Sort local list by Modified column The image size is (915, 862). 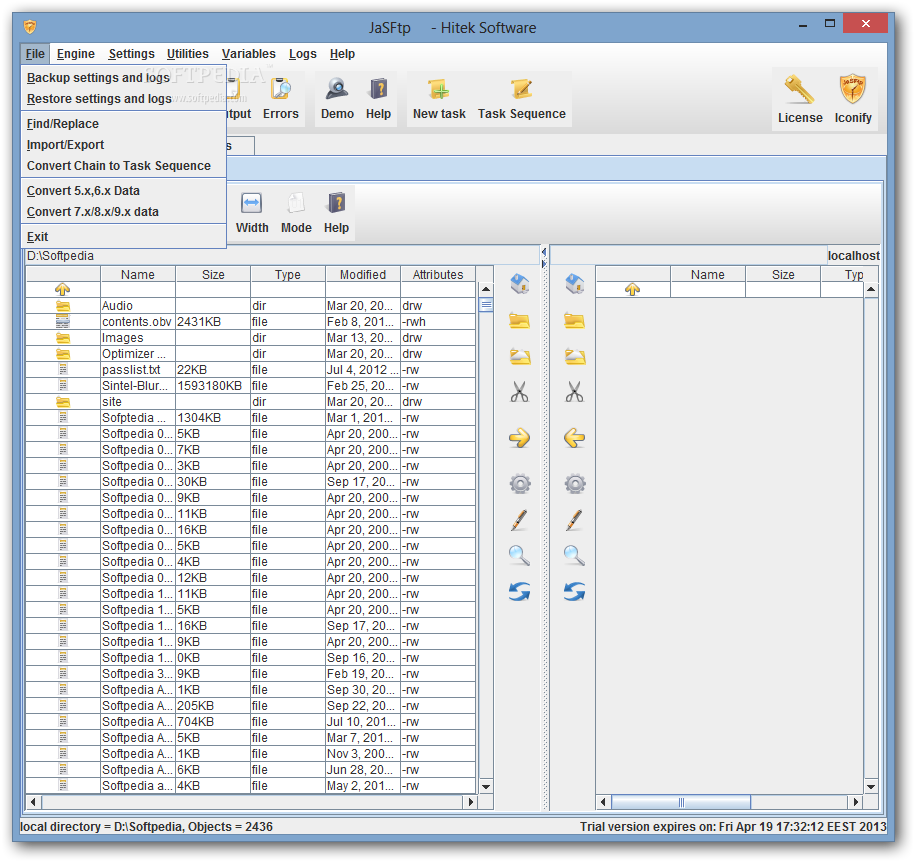(363, 274)
